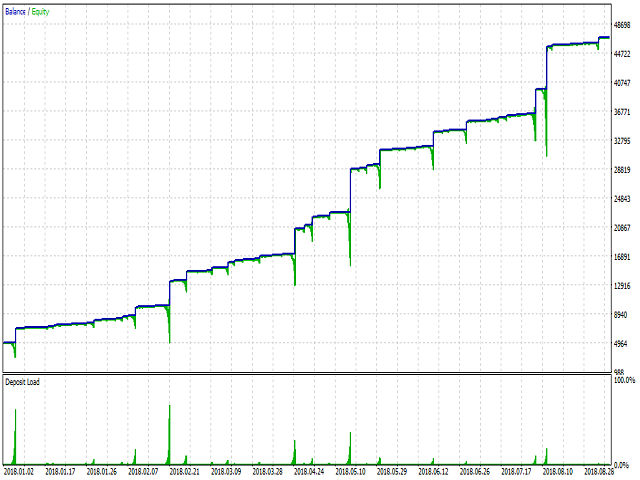Click the 2018.05.10 date label
Screen dimensions: 640x480
[x=350, y=472]
